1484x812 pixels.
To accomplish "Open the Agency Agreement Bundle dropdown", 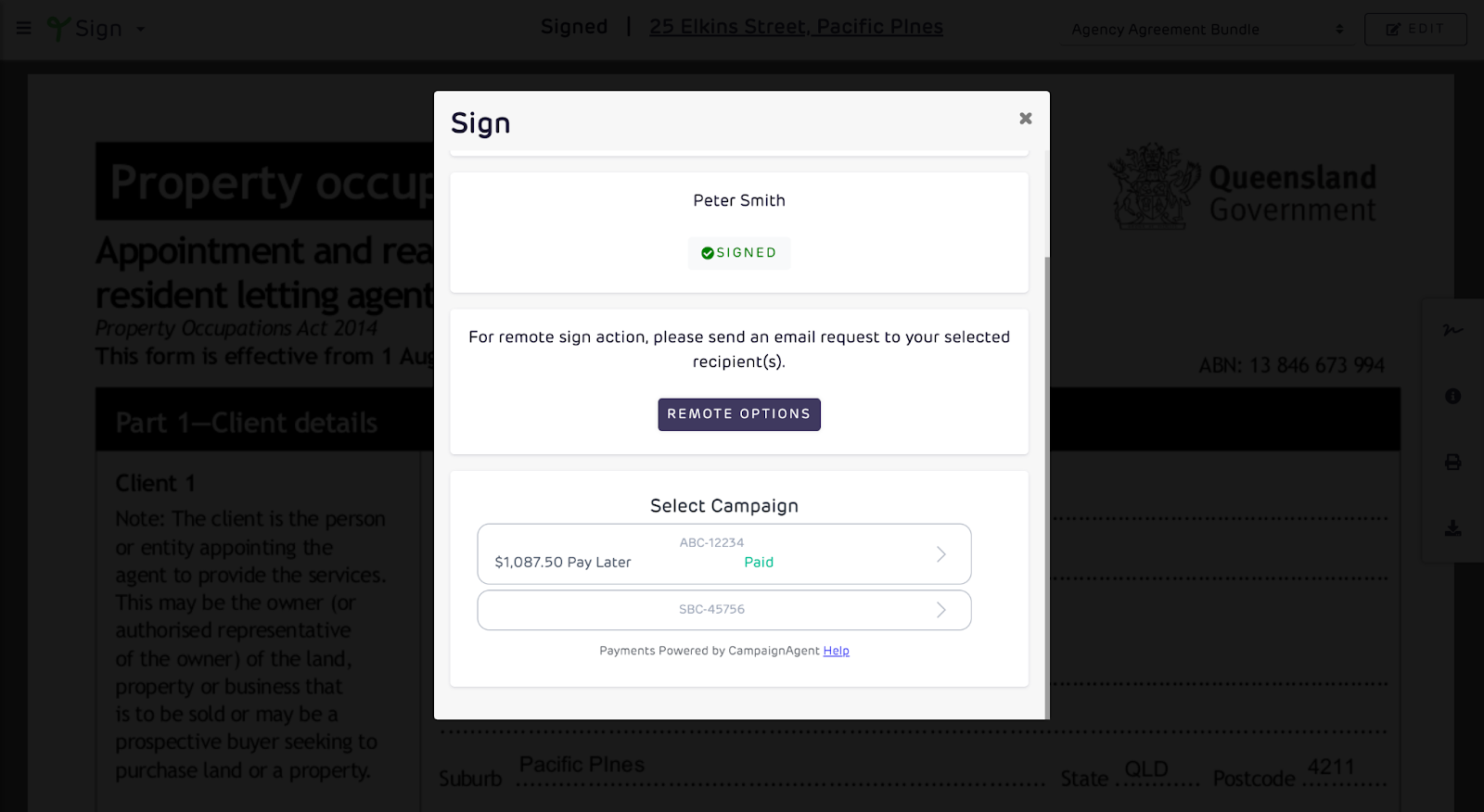I will click(1207, 30).
